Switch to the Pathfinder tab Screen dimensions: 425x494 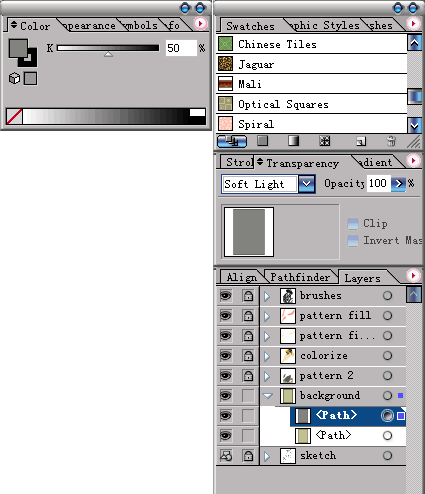(300, 278)
